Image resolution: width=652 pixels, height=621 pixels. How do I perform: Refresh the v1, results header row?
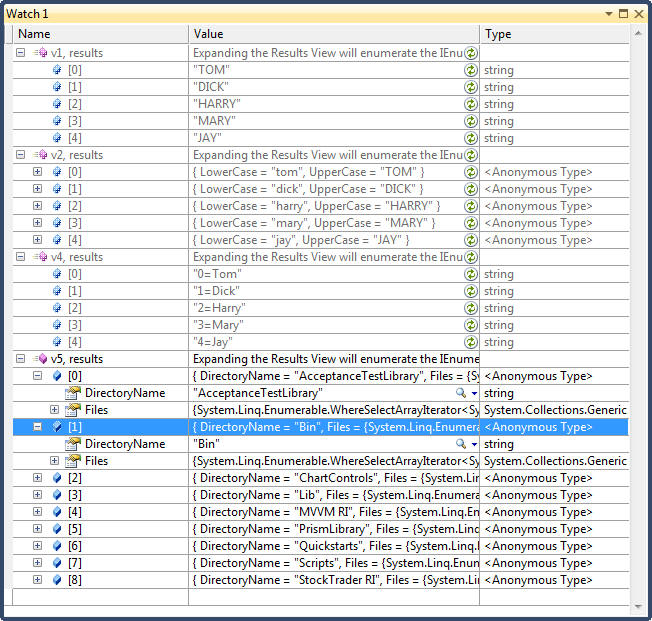pyautogui.click(x=470, y=54)
